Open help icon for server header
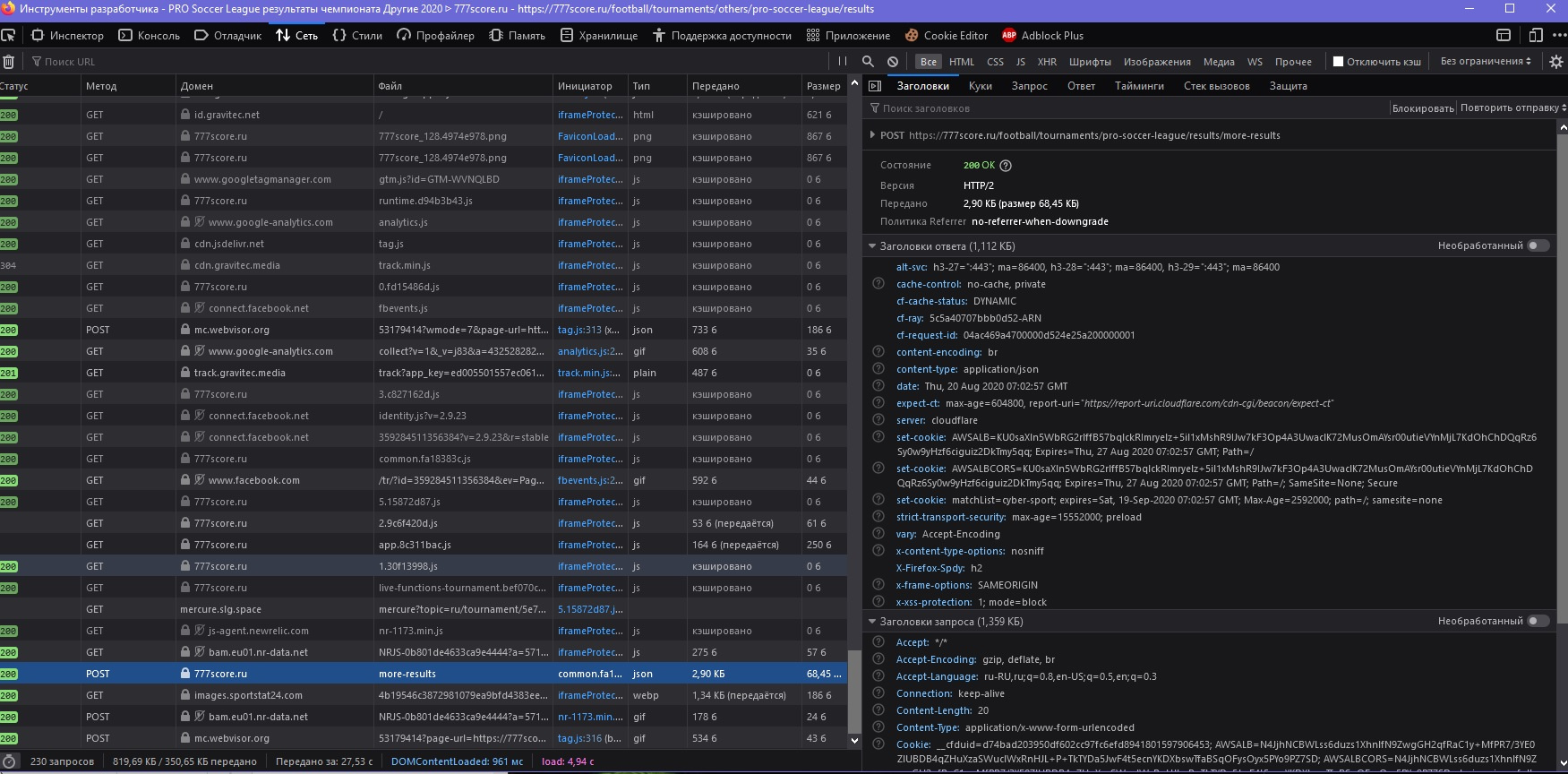The height and width of the screenshot is (774, 1568). (x=878, y=420)
